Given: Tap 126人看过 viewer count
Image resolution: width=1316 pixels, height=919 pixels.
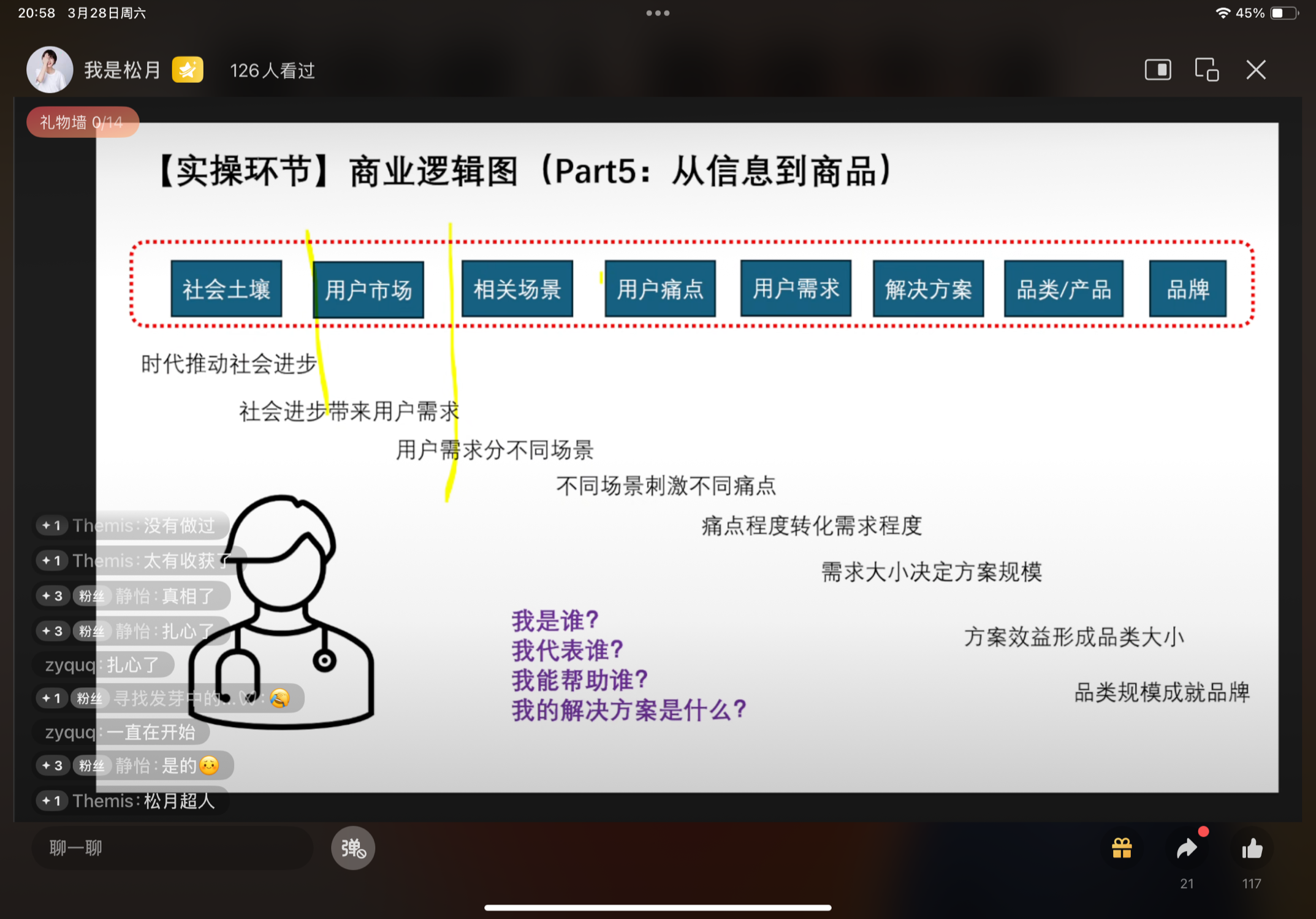Looking at the screenshot, I should (x=272, y=71).
